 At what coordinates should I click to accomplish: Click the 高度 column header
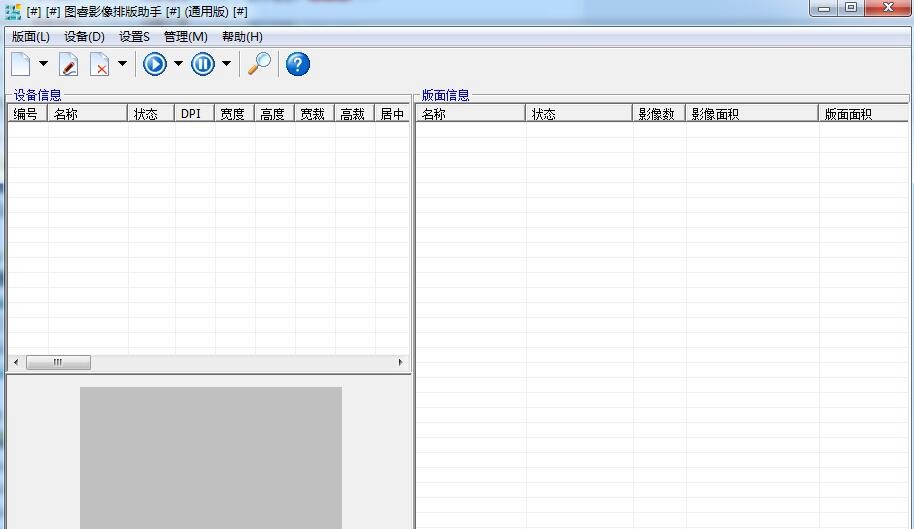[x=275, y=114]
